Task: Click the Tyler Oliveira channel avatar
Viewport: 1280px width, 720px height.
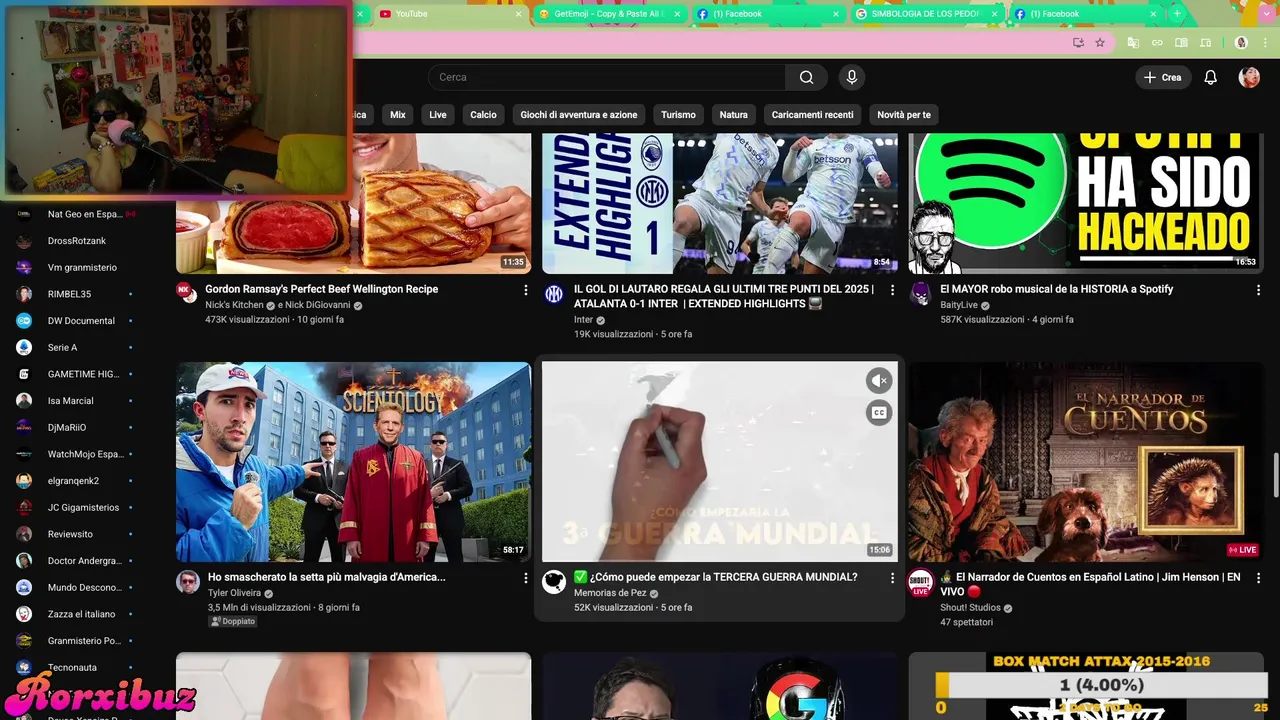Action: (x=188, y=582)
